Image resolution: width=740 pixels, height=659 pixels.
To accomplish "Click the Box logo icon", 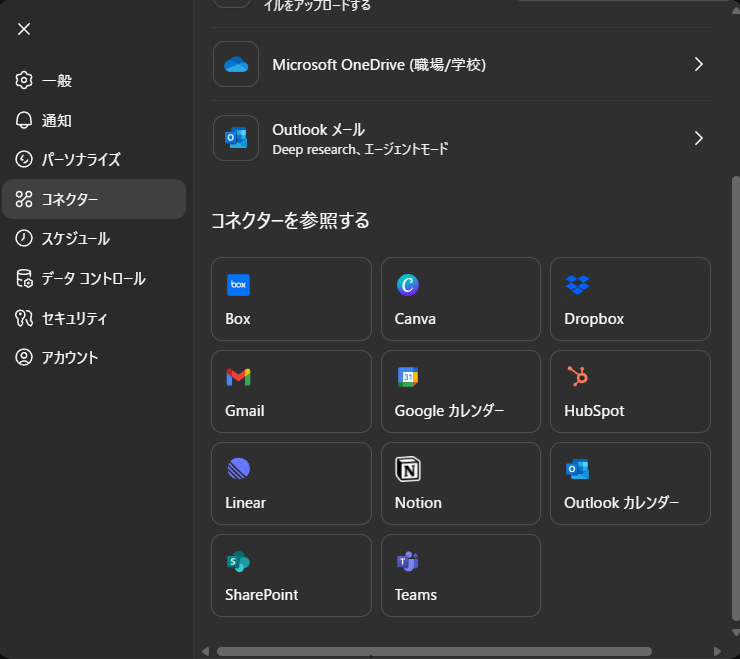I will pos(238,285).
